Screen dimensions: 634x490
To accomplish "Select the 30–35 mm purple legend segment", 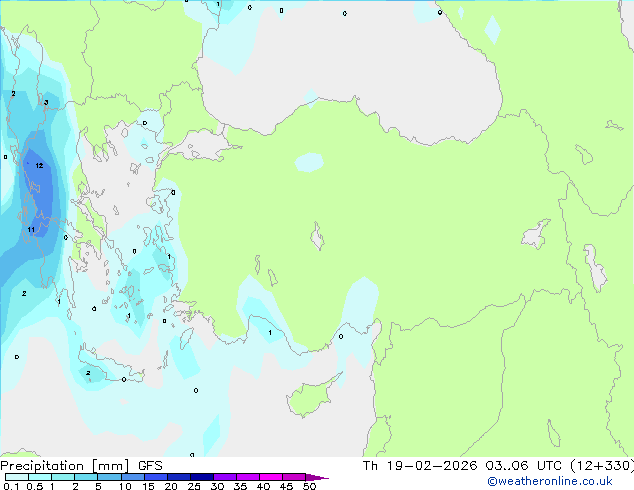I will (225, 477).
